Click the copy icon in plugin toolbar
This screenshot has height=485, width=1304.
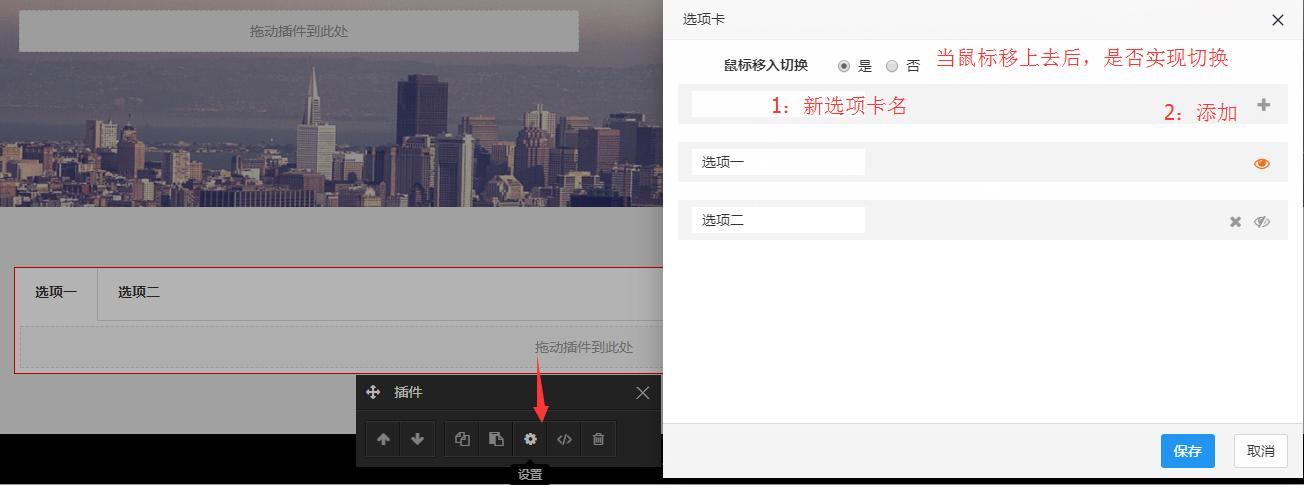click(x=462, y=439)
